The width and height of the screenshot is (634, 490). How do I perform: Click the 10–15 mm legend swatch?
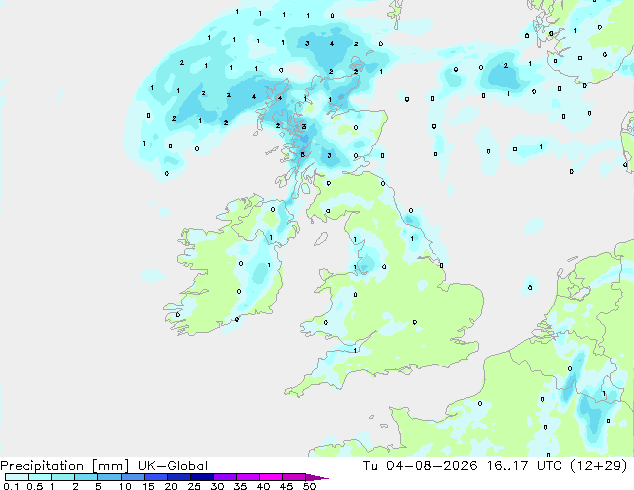[132, 477]
